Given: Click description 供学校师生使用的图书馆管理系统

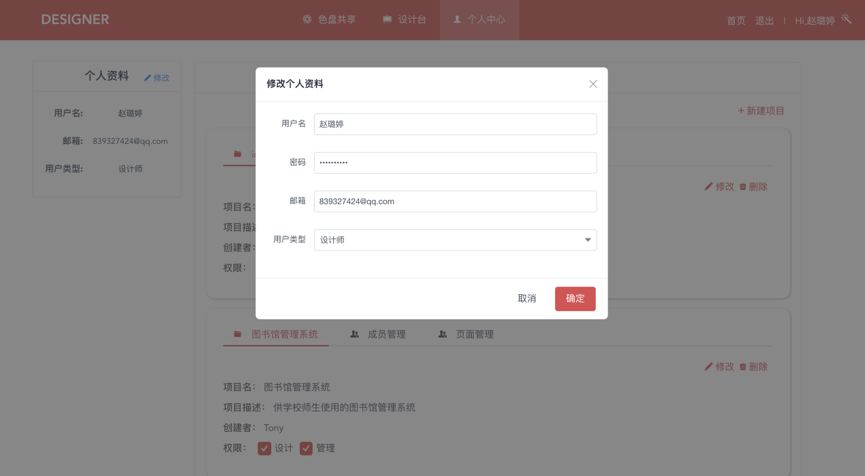Looking at the screenshot, I should (344, 408).
